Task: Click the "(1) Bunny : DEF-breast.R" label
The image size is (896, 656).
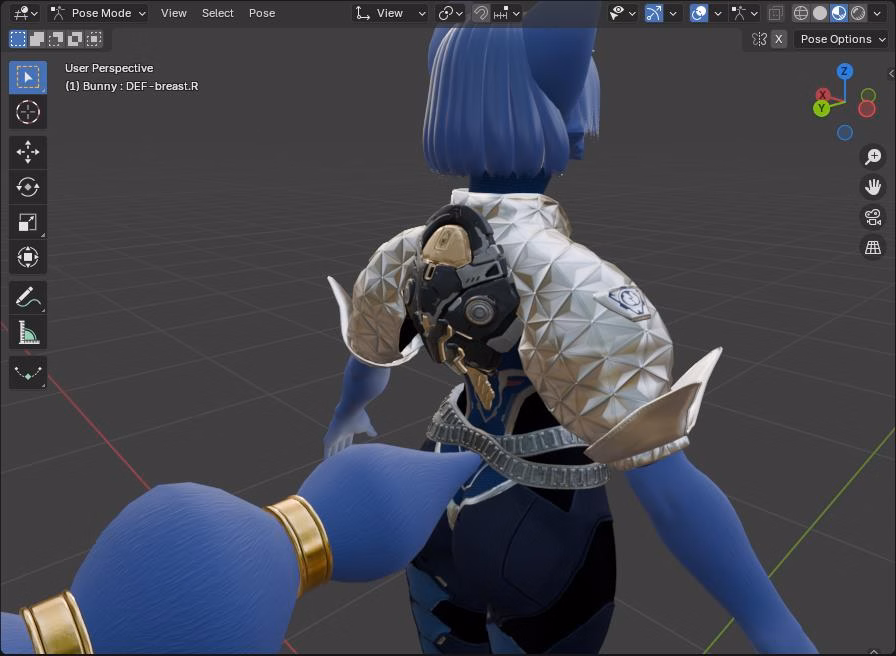Action: click(131, 86)
